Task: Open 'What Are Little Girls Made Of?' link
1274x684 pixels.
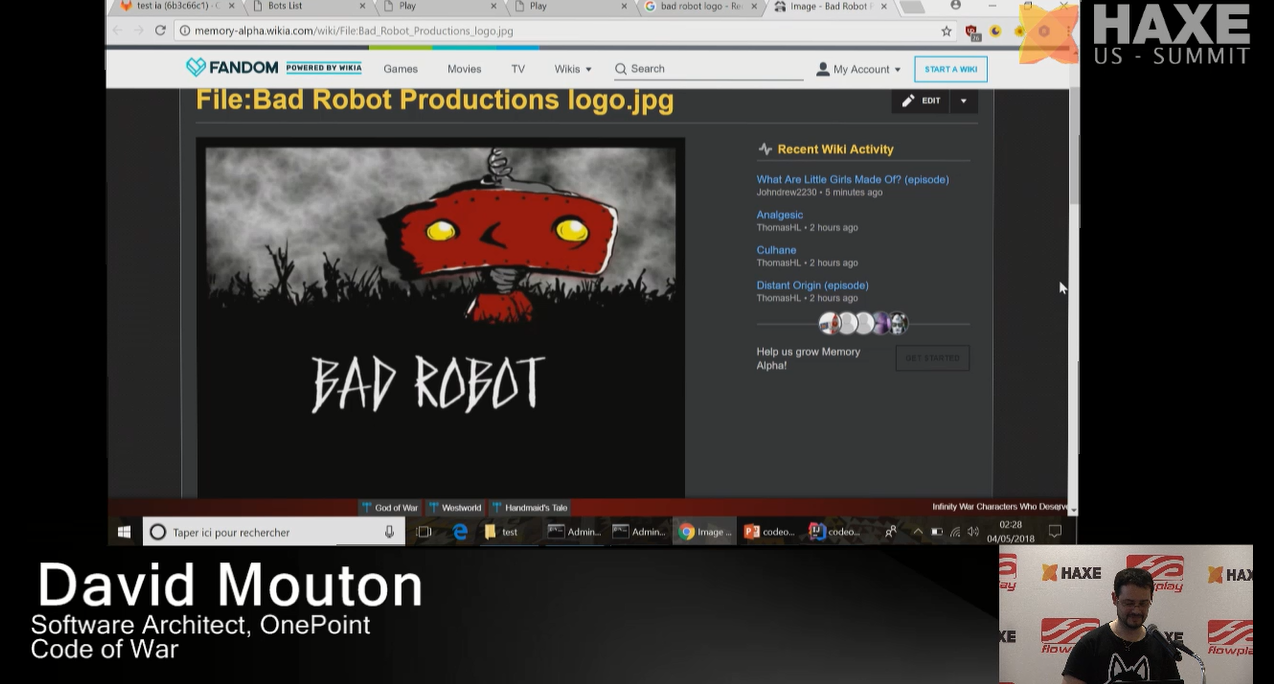Action: pos(852,180)
